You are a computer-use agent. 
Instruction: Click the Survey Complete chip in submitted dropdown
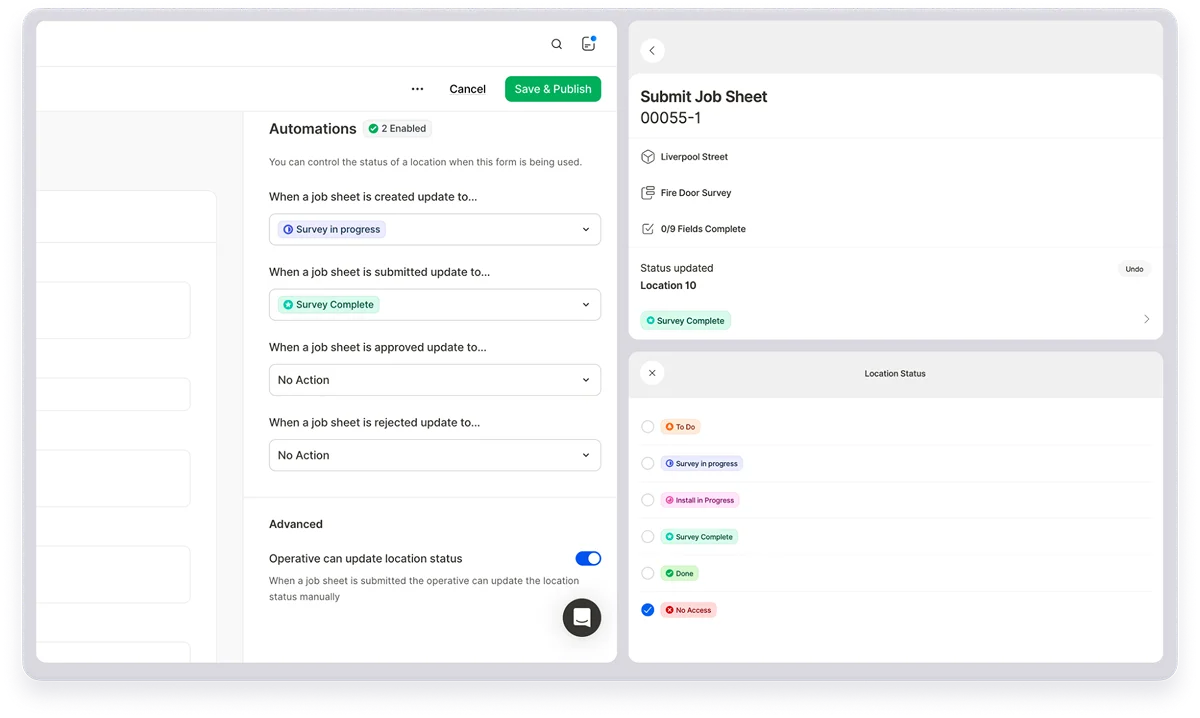[328, 305]
